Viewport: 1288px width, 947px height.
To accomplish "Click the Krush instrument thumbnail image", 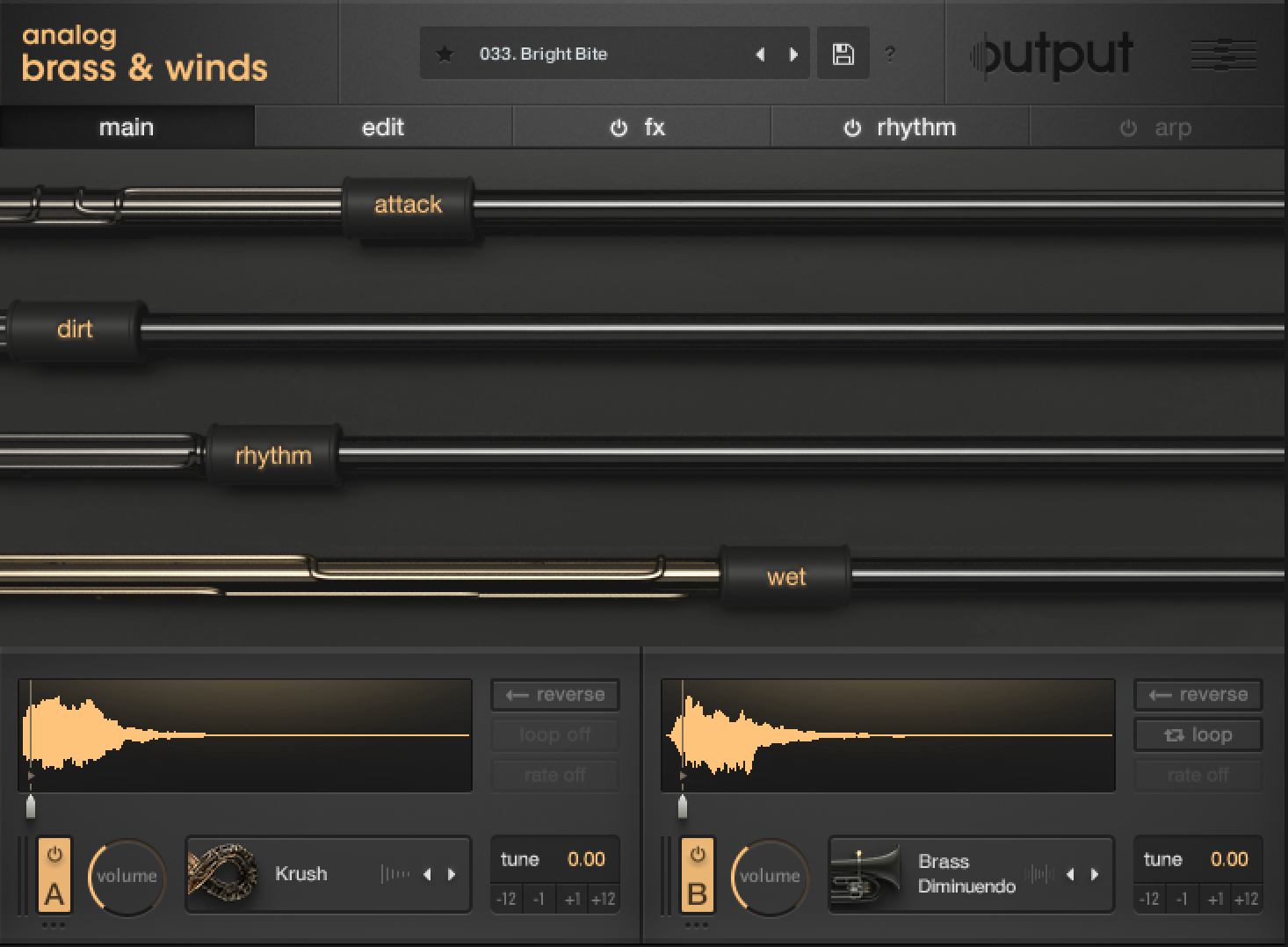I will pyautogui.click(x=223, y=874).
